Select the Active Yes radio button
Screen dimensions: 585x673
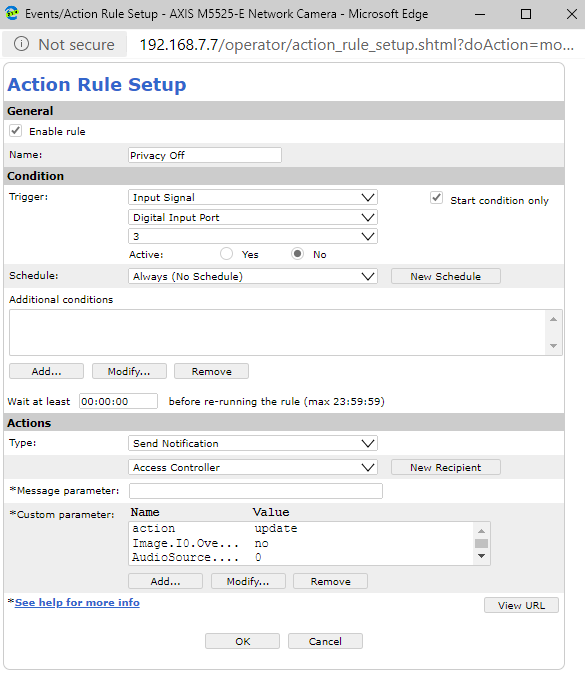point(227,254)
